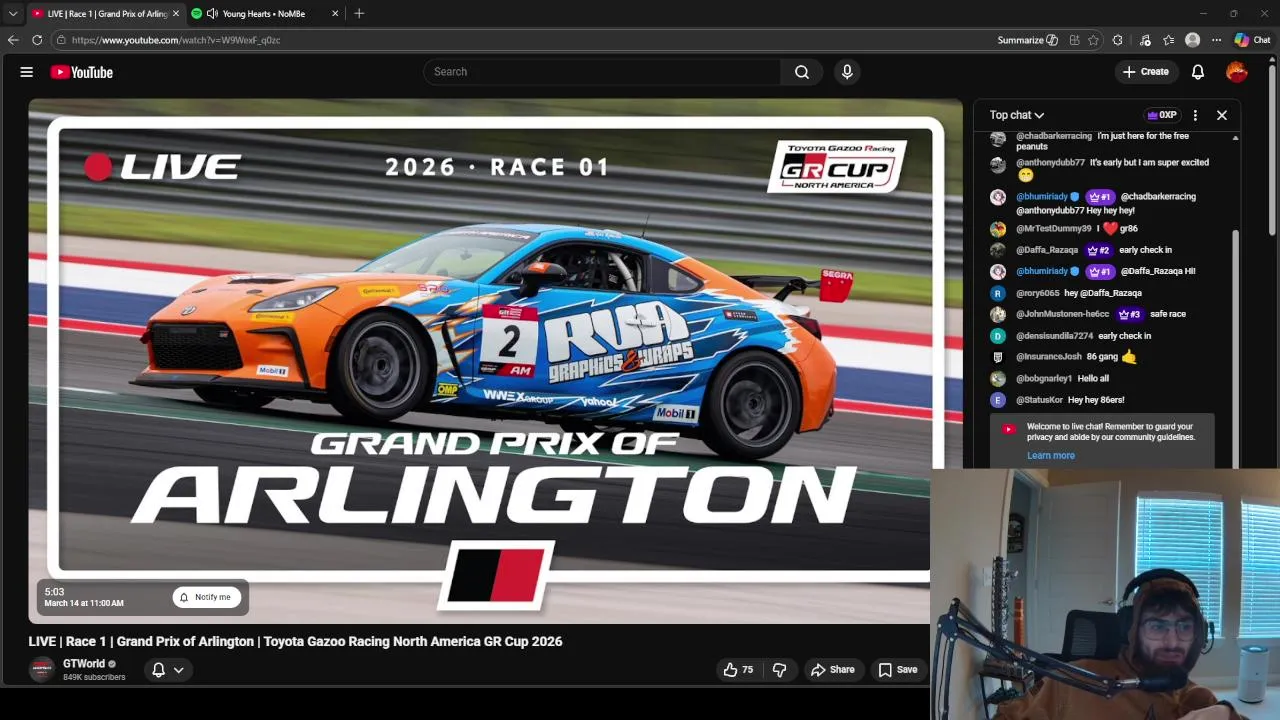Image resolution: width=1280 pixels, height=720 pixels.
Task: Click Notify me on the video
Action: tap(206, 597)
